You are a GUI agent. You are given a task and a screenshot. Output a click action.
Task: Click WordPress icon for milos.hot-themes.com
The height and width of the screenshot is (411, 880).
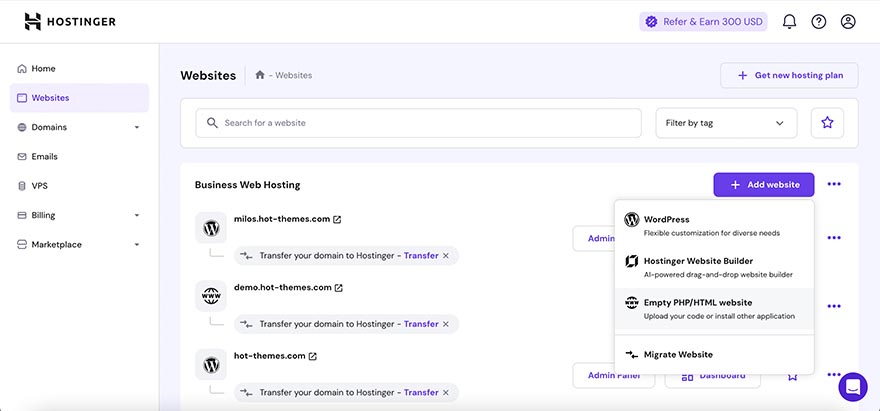(x=211, y=227)
